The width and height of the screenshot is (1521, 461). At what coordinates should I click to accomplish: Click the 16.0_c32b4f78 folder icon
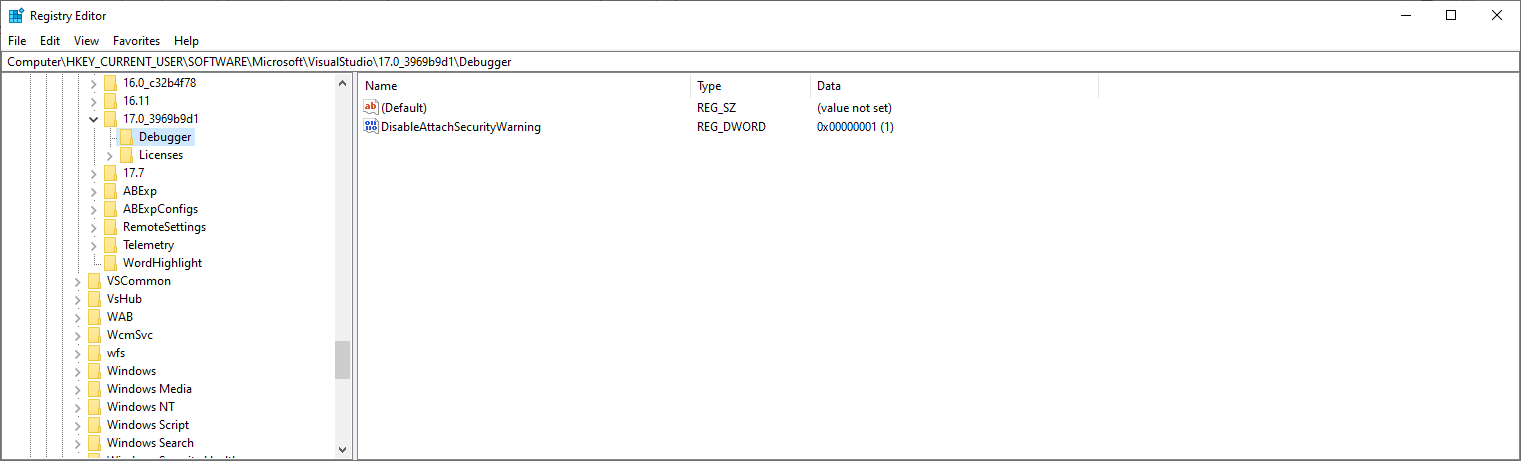click(110, 83)
